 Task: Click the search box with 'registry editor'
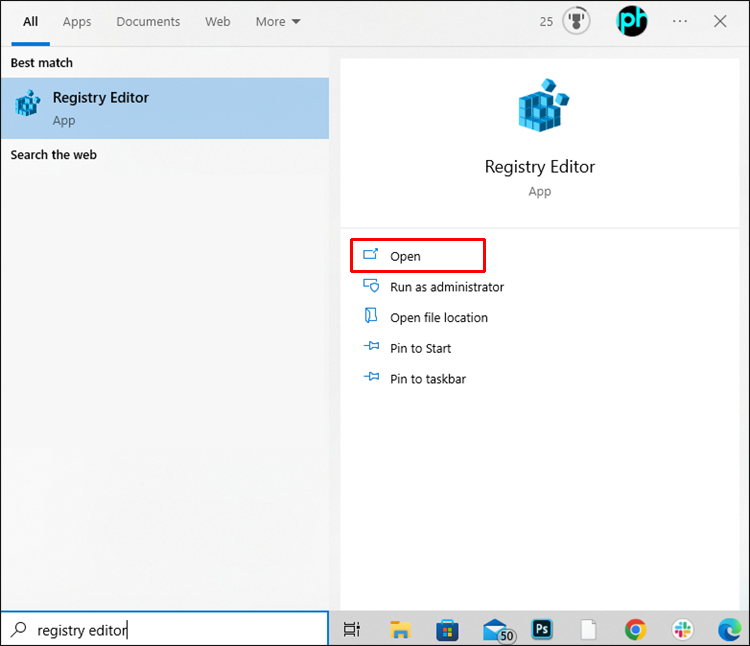pyautogui.click(x=165, y=630)
